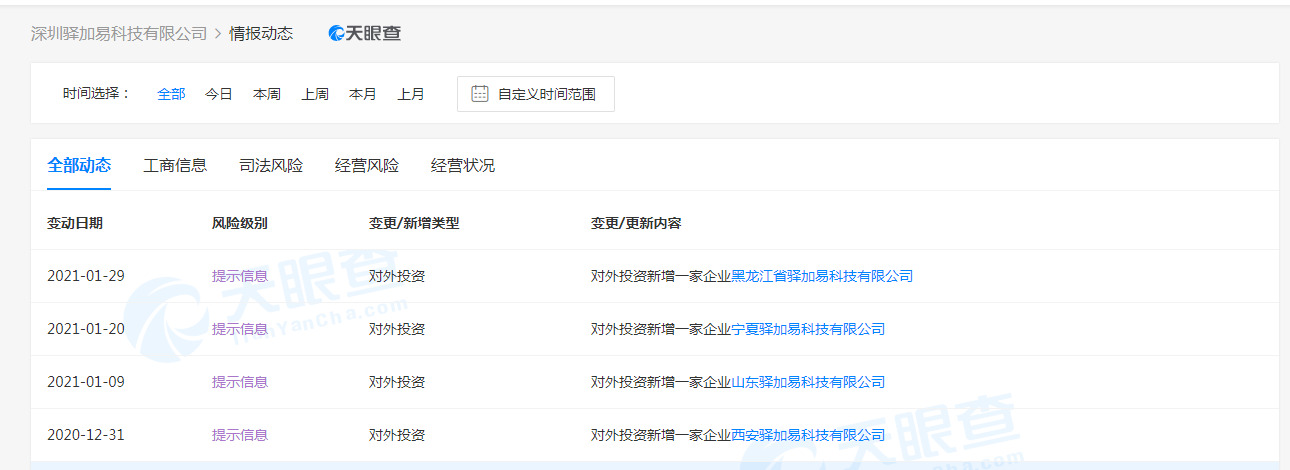Switch to 工商信息 tab

click(175, 166)
